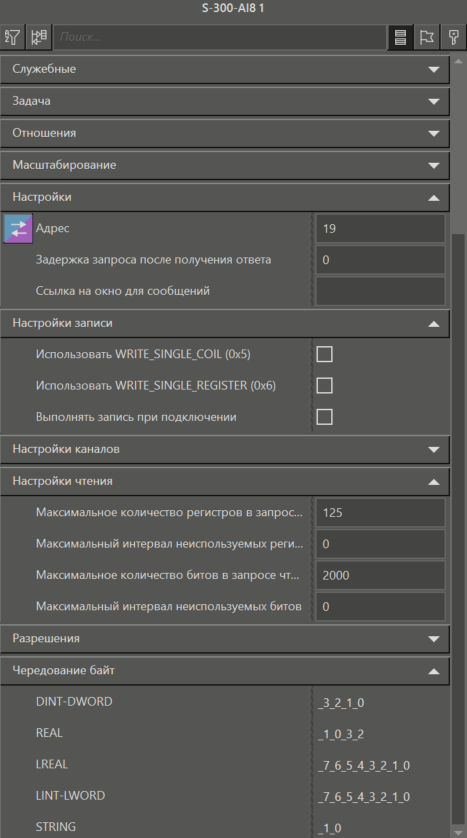This screenshot has width=467, height=838.
Task: Click the Максимальный интервал неиспользуемых битов value field
Action: click(380, 608)
